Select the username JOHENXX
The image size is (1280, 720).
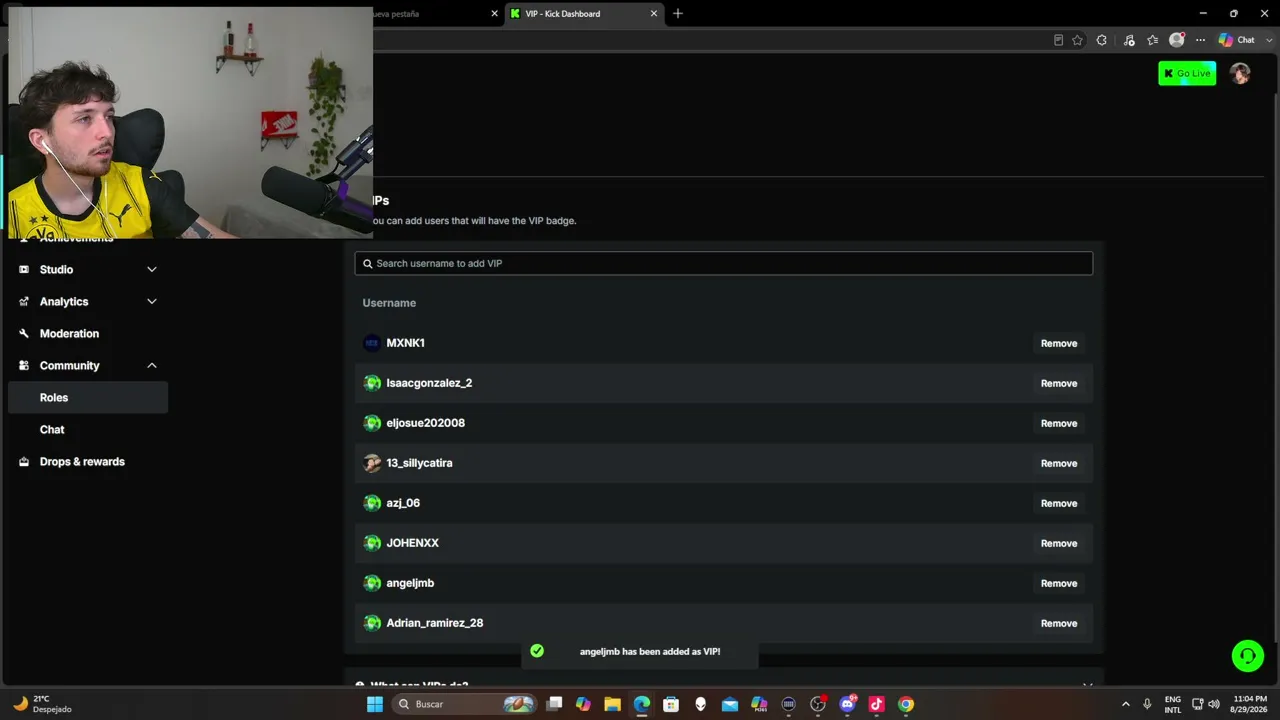pyautogui.click(x=412, y=543)
